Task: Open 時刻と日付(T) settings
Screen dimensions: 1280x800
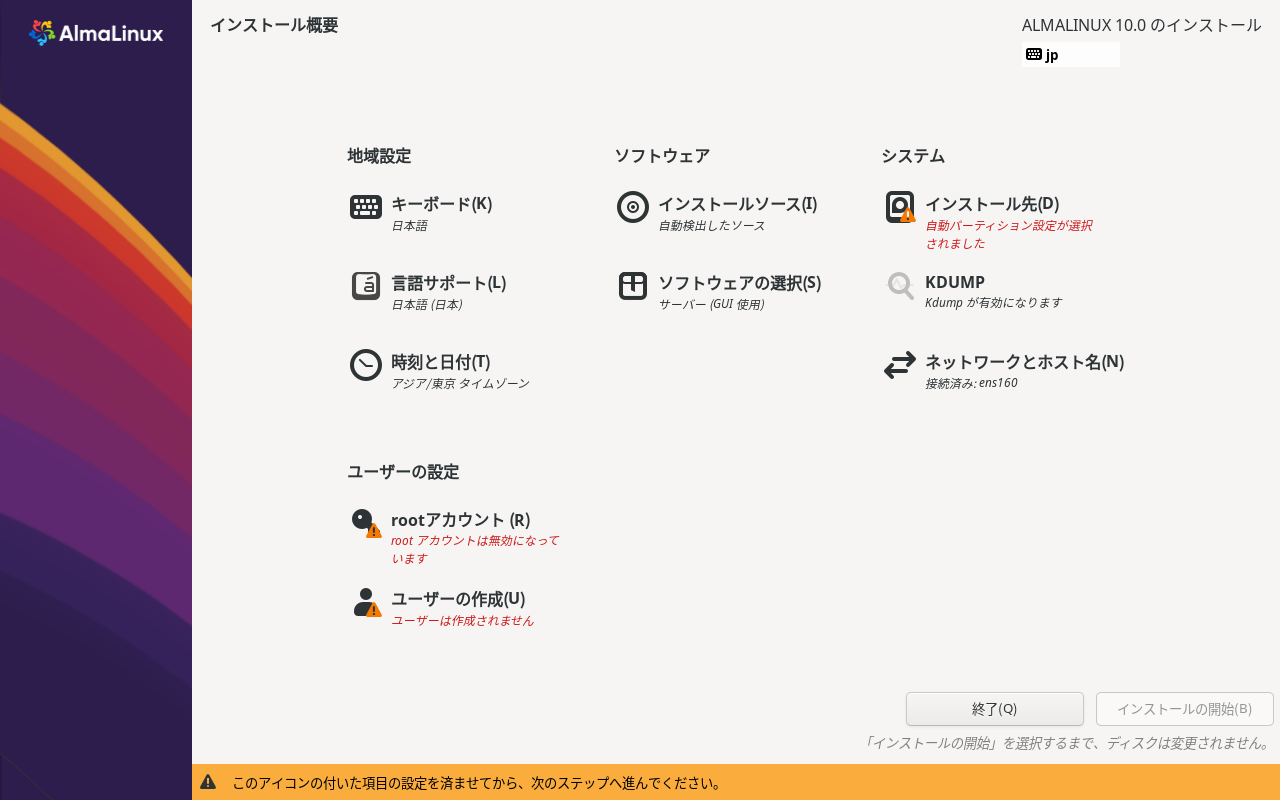Action: [x=441, y=362]
